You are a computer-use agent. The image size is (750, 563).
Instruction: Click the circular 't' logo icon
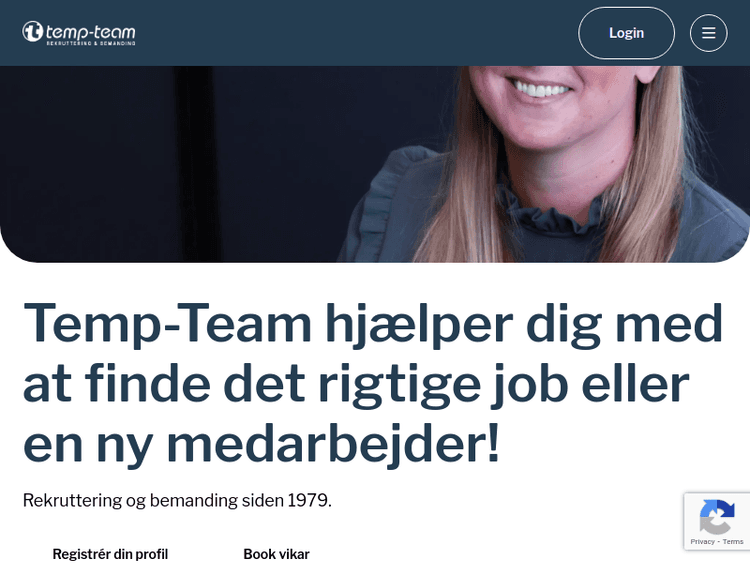click(33, 32)
